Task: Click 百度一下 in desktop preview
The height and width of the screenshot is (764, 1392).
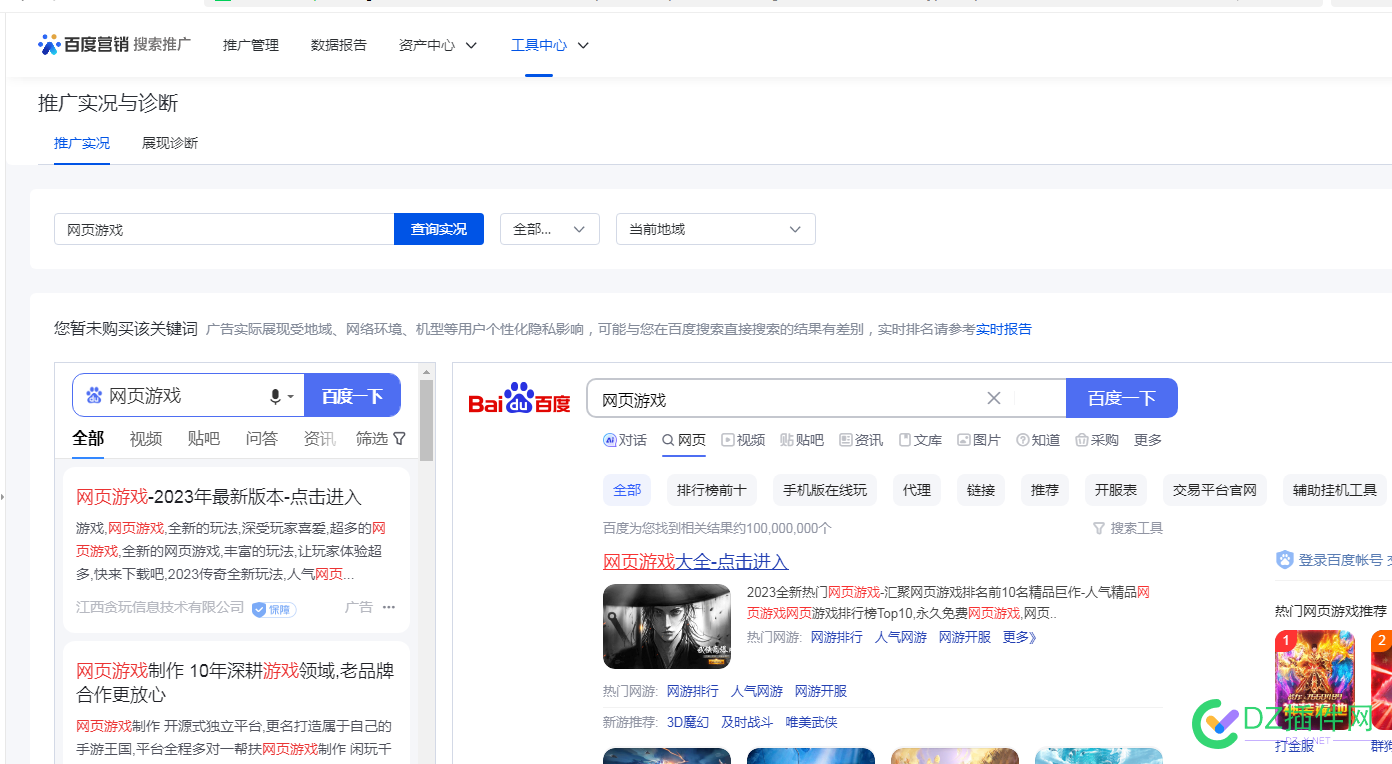Action: 1122,398
